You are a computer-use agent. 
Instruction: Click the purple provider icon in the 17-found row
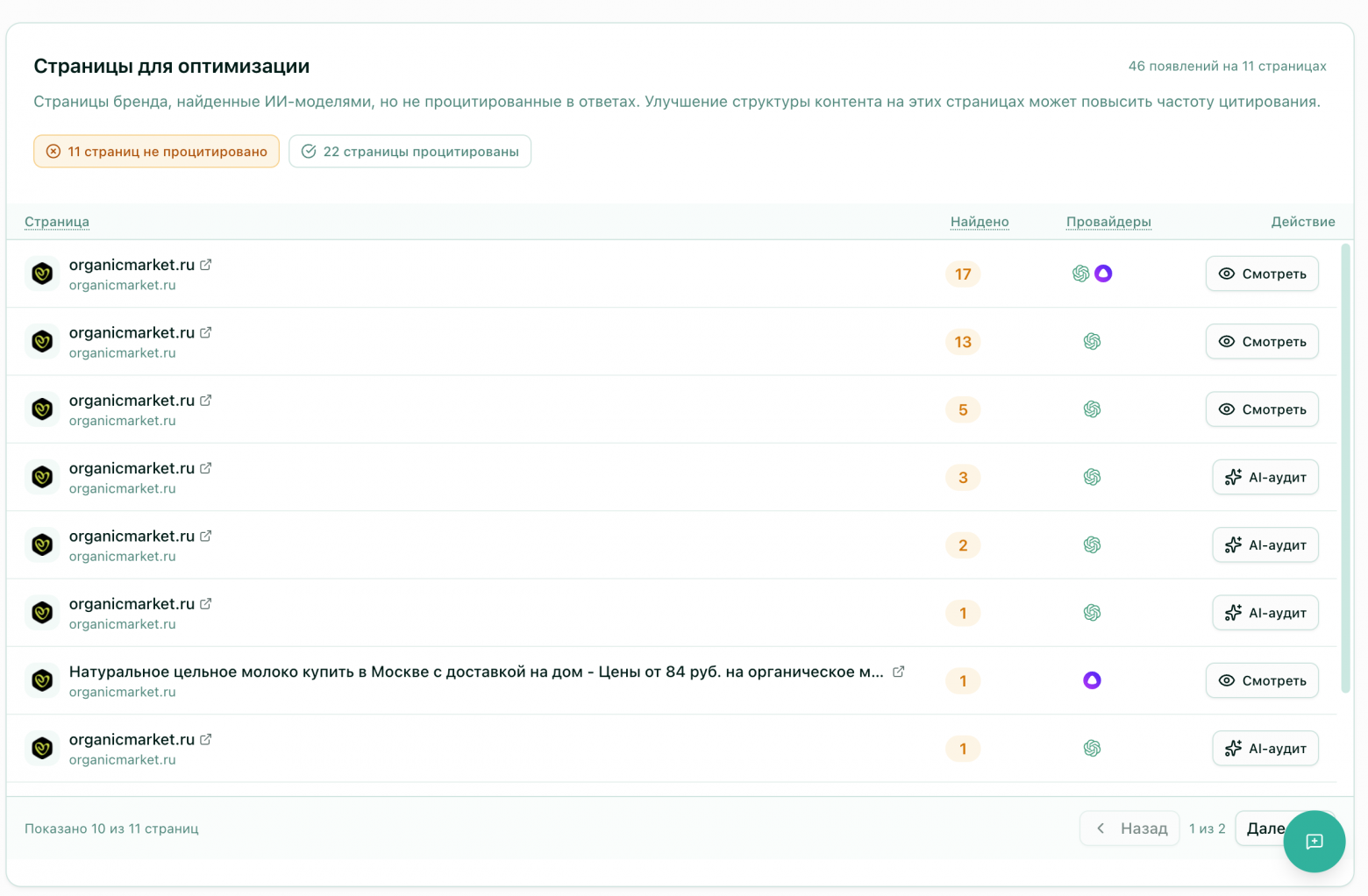[1103, 274]
